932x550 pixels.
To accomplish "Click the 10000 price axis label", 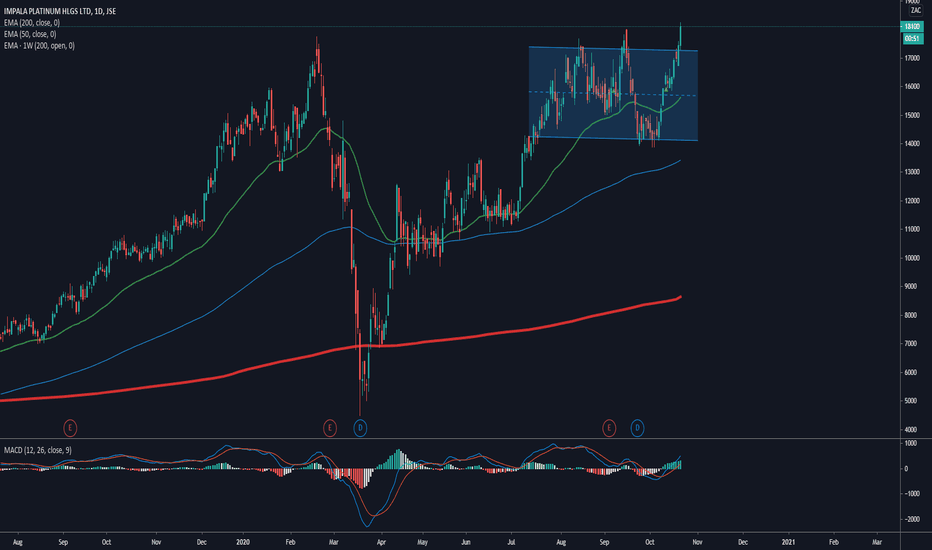I will coord(912,258).
